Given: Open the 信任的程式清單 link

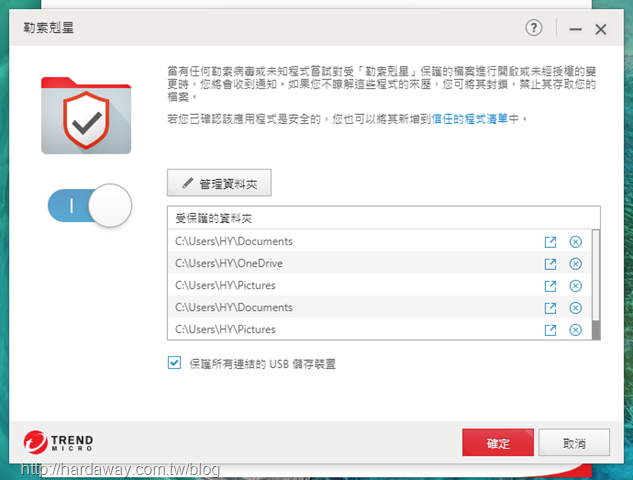Looking at the screenshot, I should coord(470,119).
